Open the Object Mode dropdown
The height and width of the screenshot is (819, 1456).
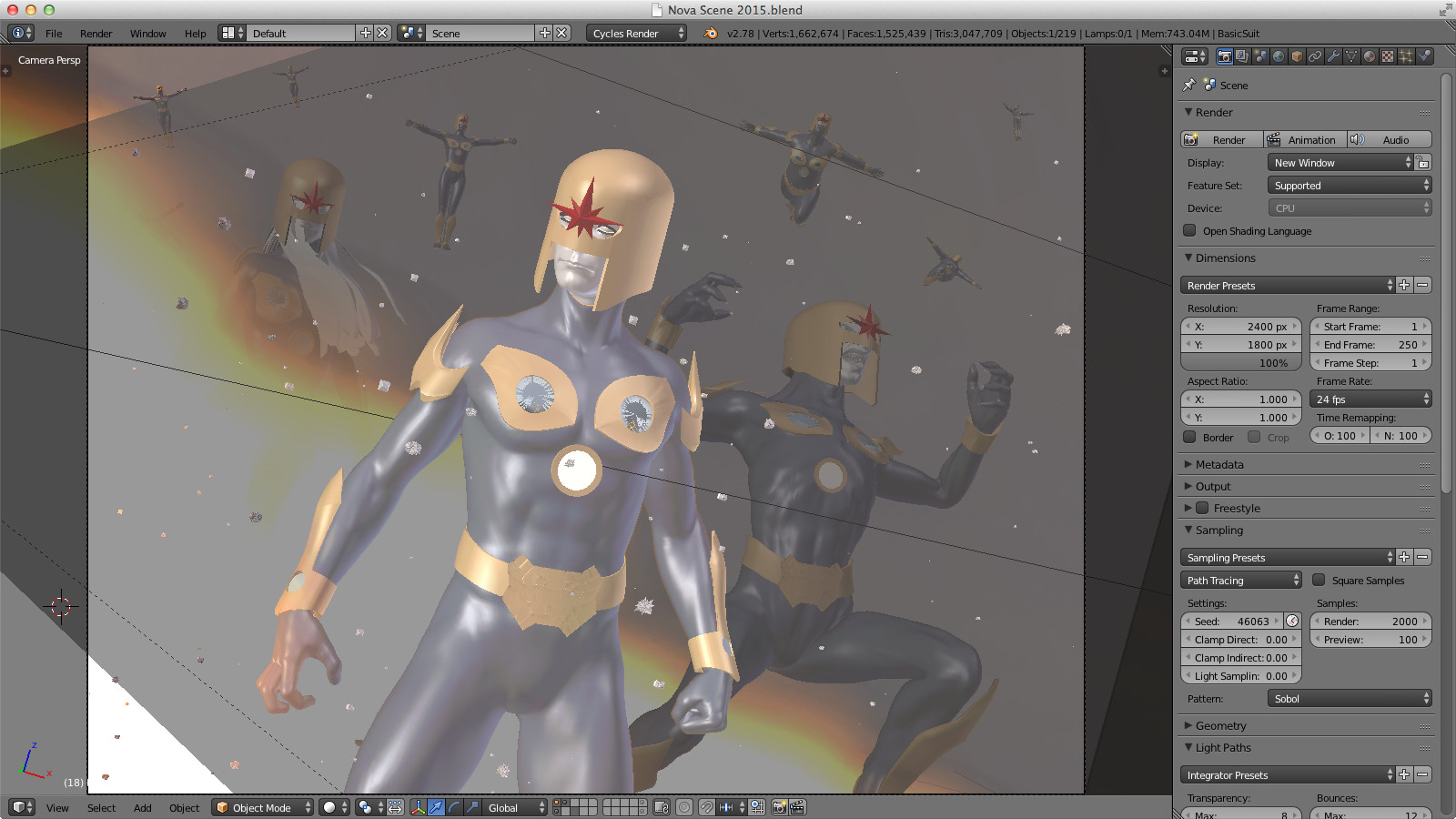click(262, 807)
